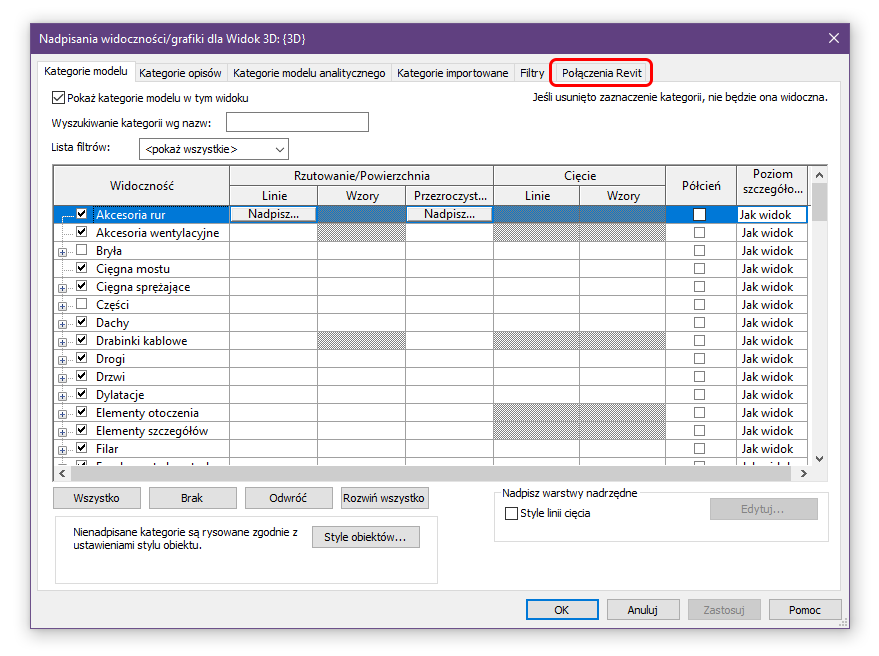Enable visibility of Bryła category
The image size is (879, 656).
click(x=82, y=250)
